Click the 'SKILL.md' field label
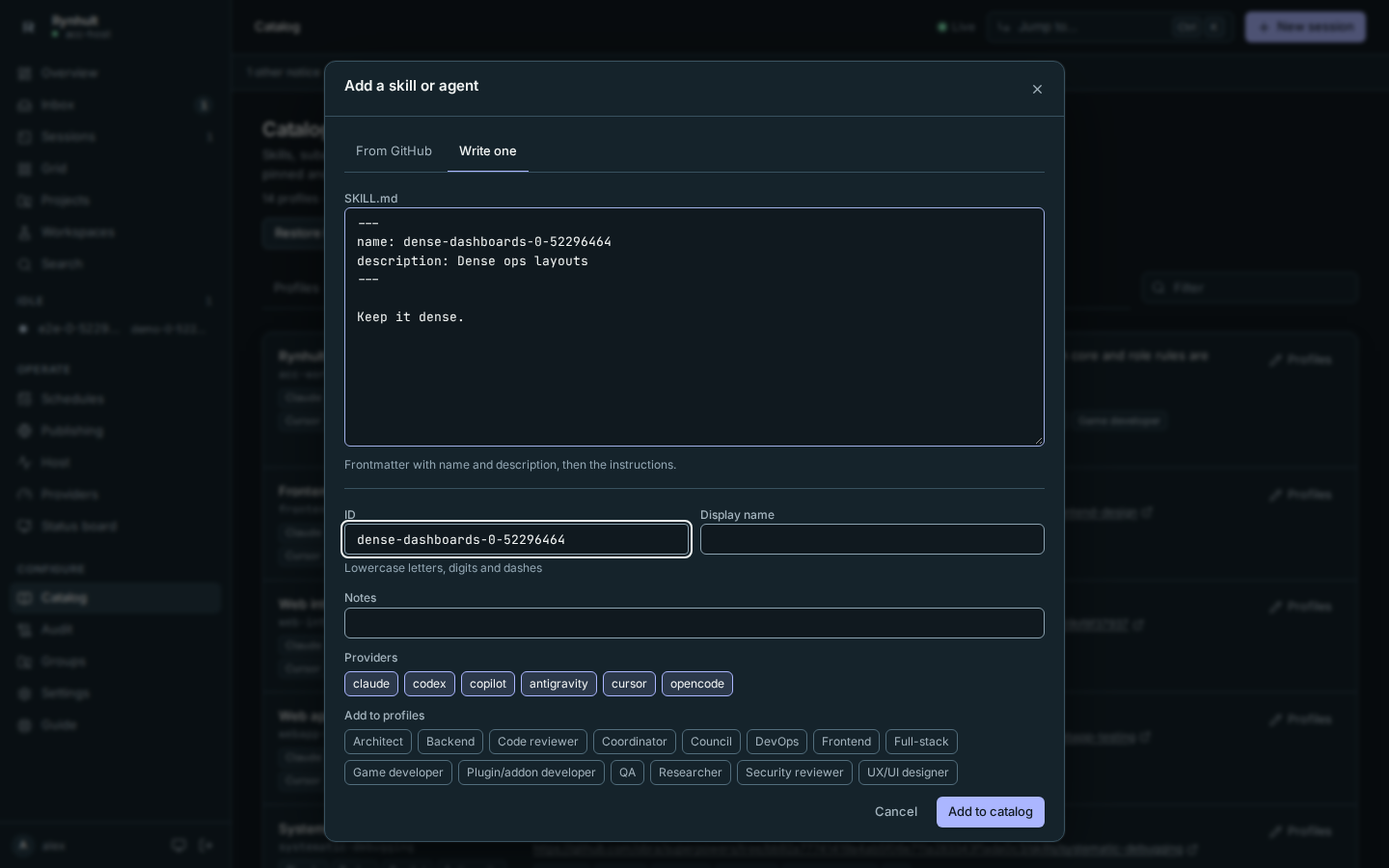 [x=370, y=199]
